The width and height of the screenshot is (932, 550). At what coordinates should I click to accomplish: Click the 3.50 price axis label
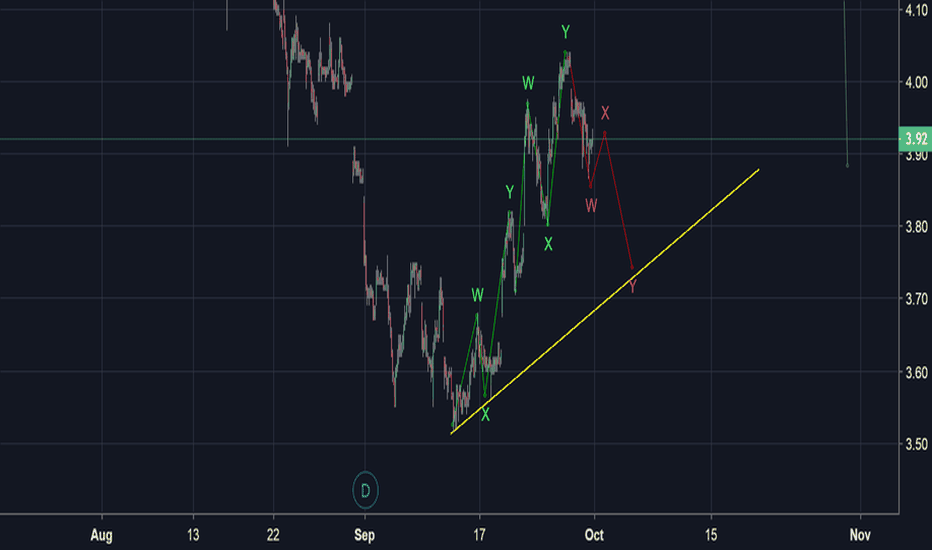[916, 444]
